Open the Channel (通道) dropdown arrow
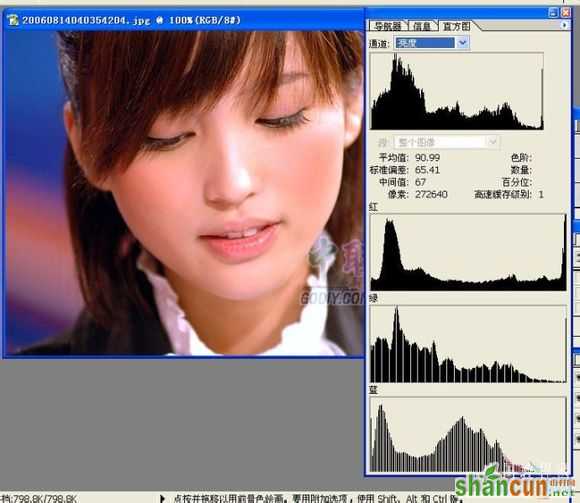Viewport: 580px width, 503px height. pos(462,43)
